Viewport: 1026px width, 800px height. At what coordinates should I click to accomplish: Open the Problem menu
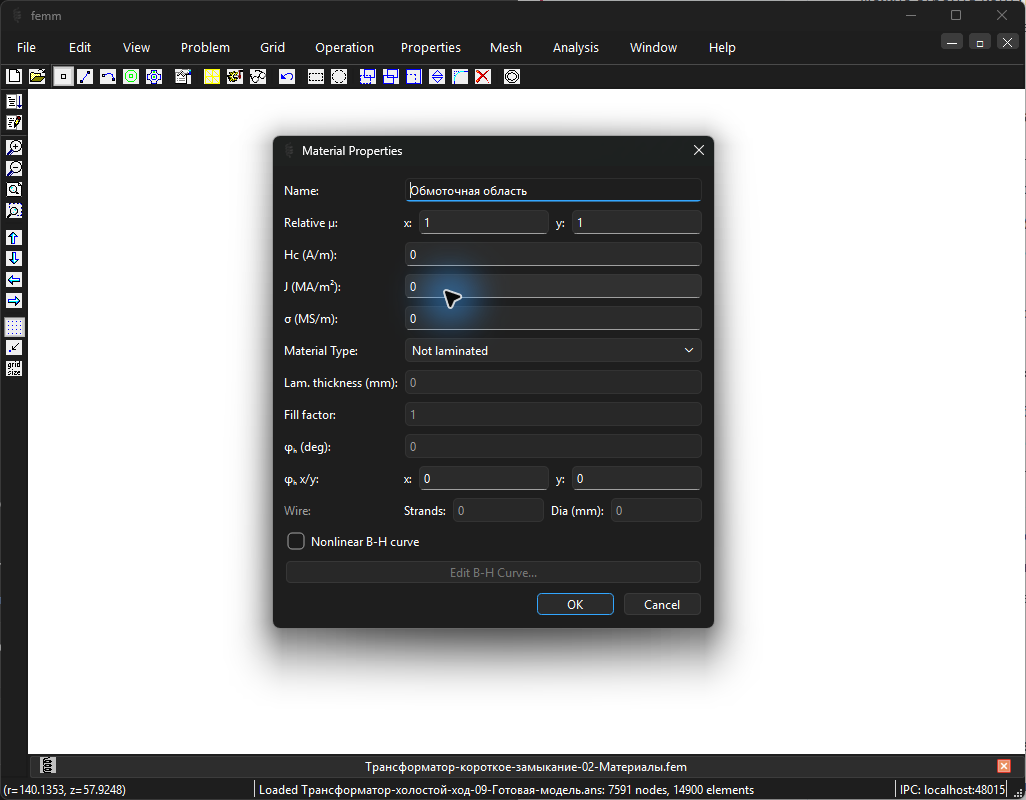click(205, 48)
